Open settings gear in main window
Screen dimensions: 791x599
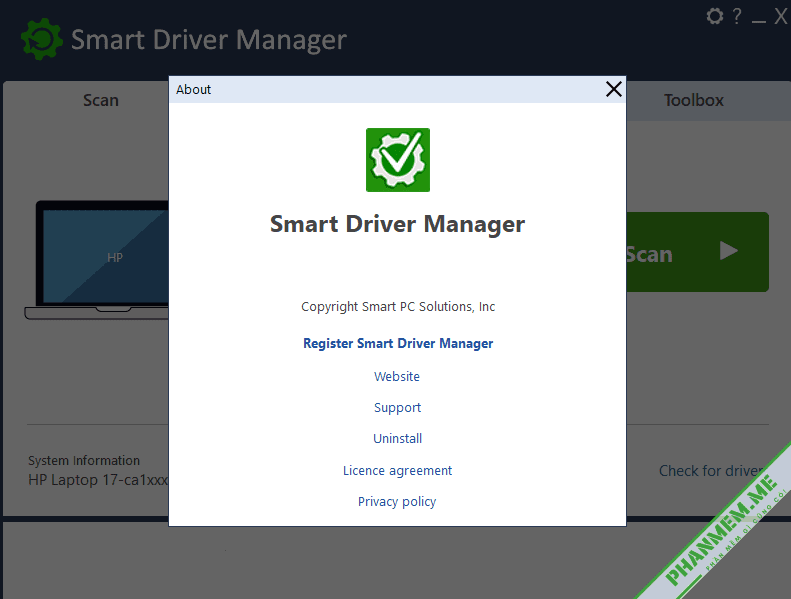pos(714,16)
